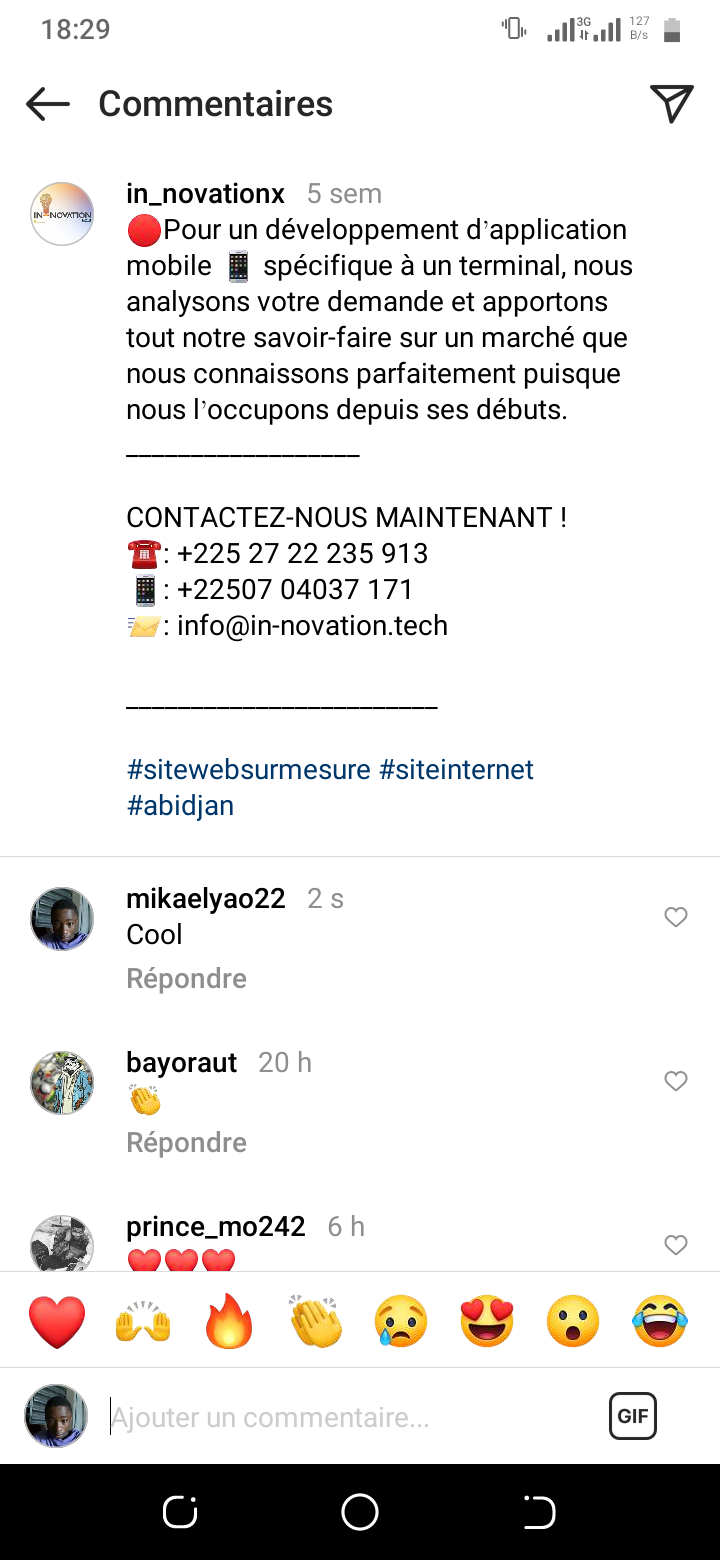The width and height of the screenshot is (720, 1560).
Task: Insert the fire emoji
Action: pos(229,1321)
